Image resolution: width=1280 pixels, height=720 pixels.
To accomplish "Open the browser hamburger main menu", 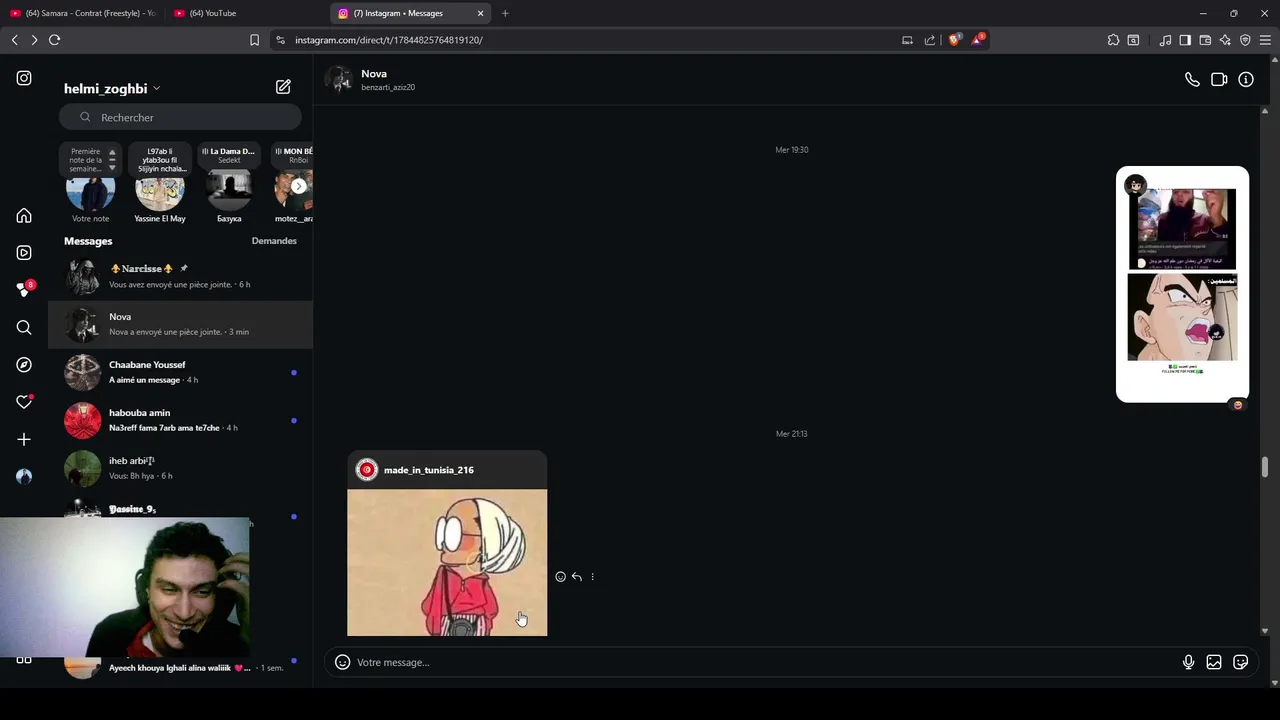I will click(x=1265, y=40).
